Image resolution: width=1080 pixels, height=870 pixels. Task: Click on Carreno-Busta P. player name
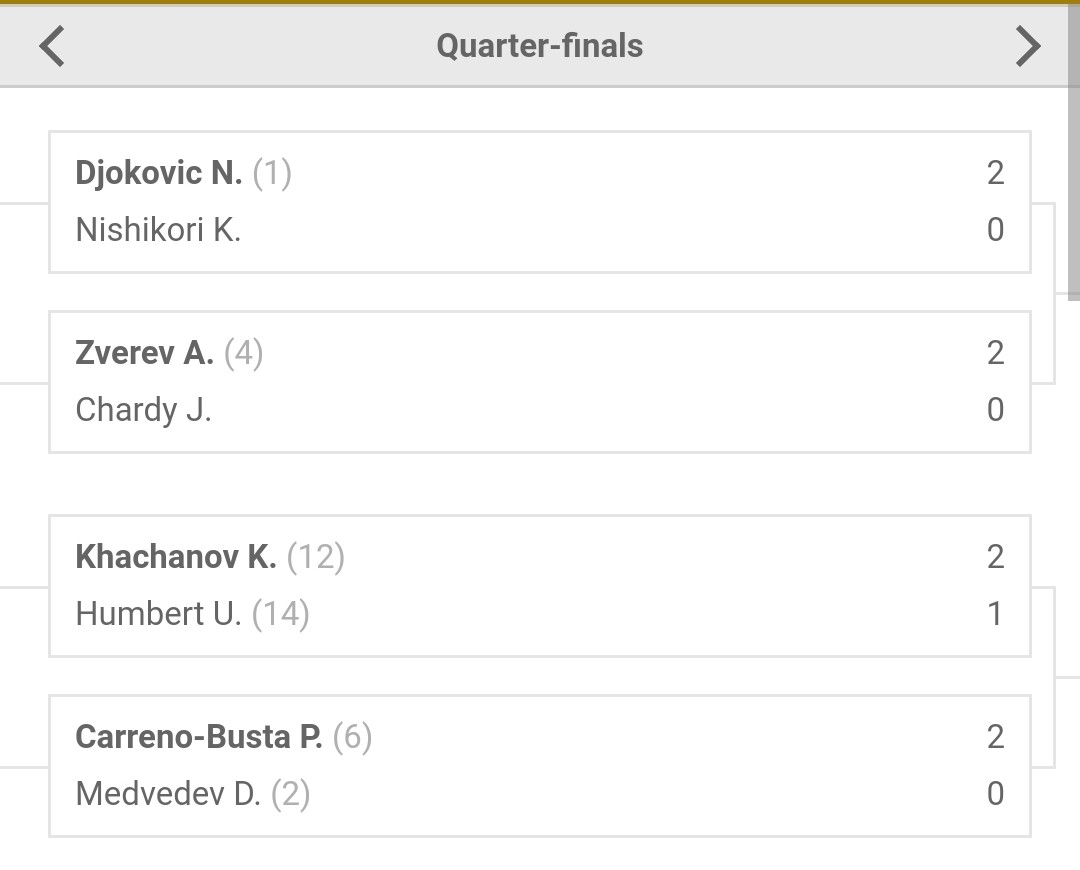198,737
